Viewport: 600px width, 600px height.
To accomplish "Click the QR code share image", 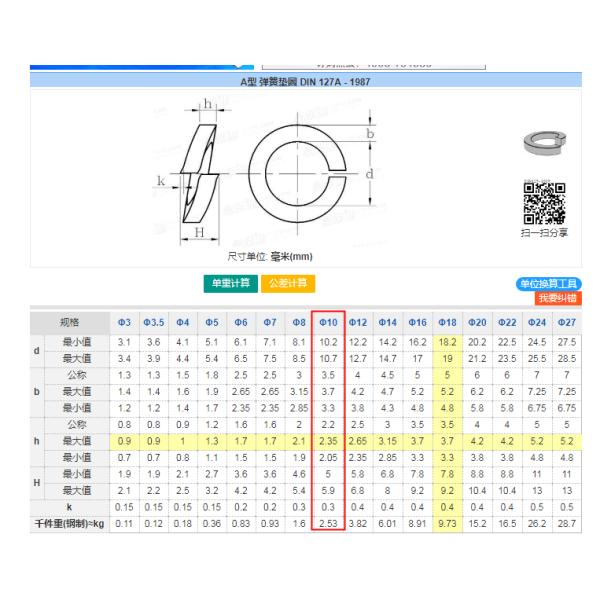I will point(544,201).
